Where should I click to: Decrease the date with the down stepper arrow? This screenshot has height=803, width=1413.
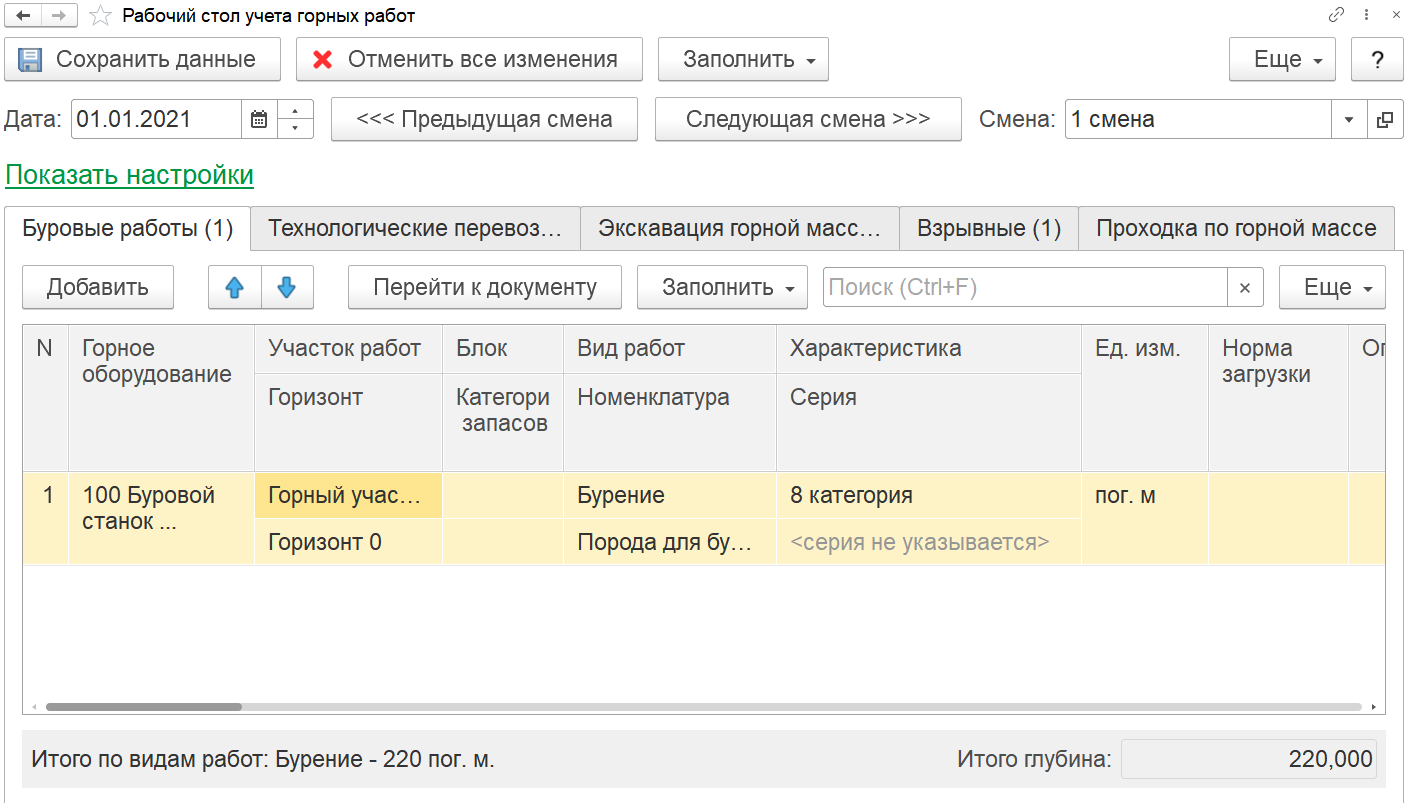point(295,129)
